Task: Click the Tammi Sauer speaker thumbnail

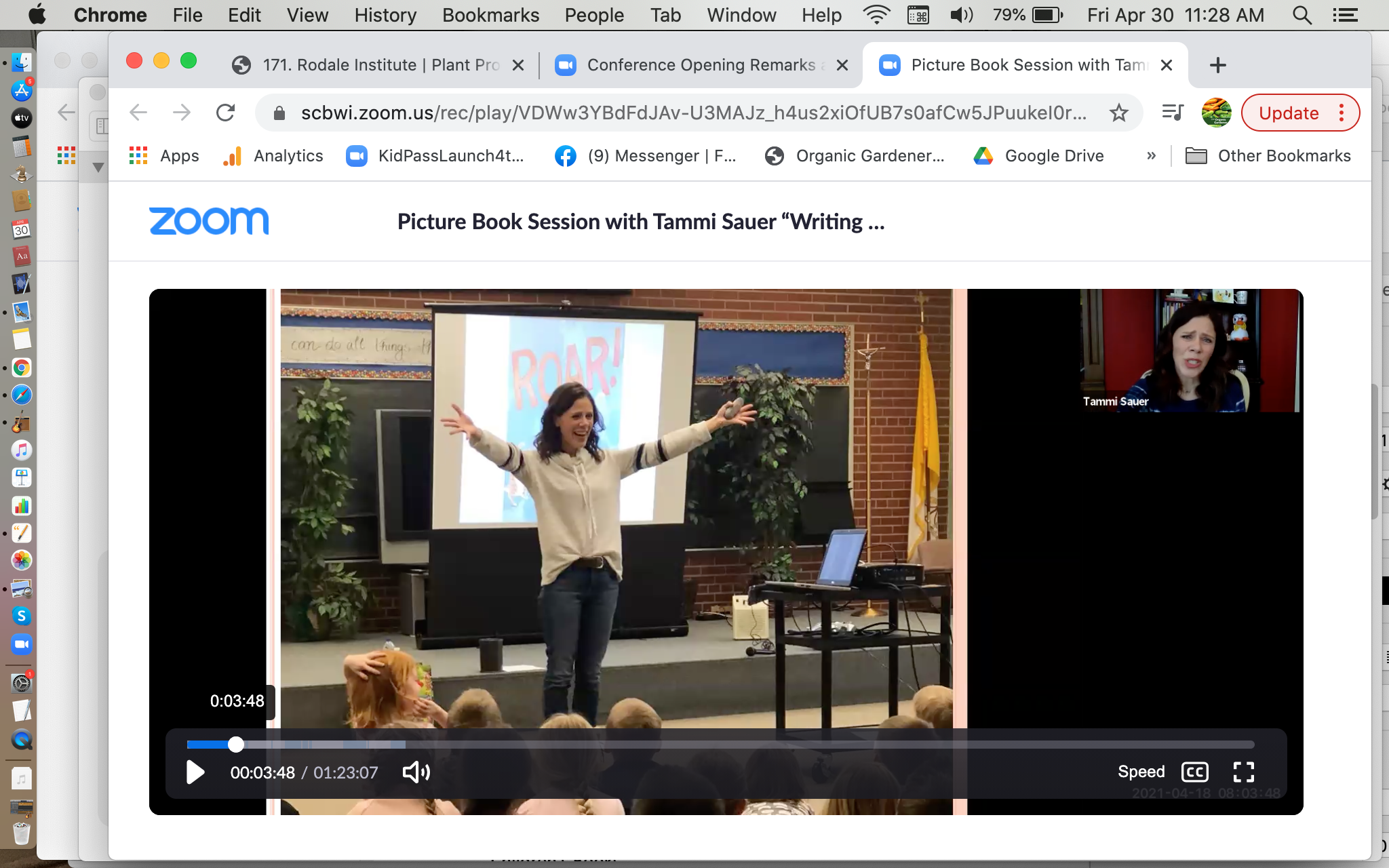Action: tap(1190, 351)
